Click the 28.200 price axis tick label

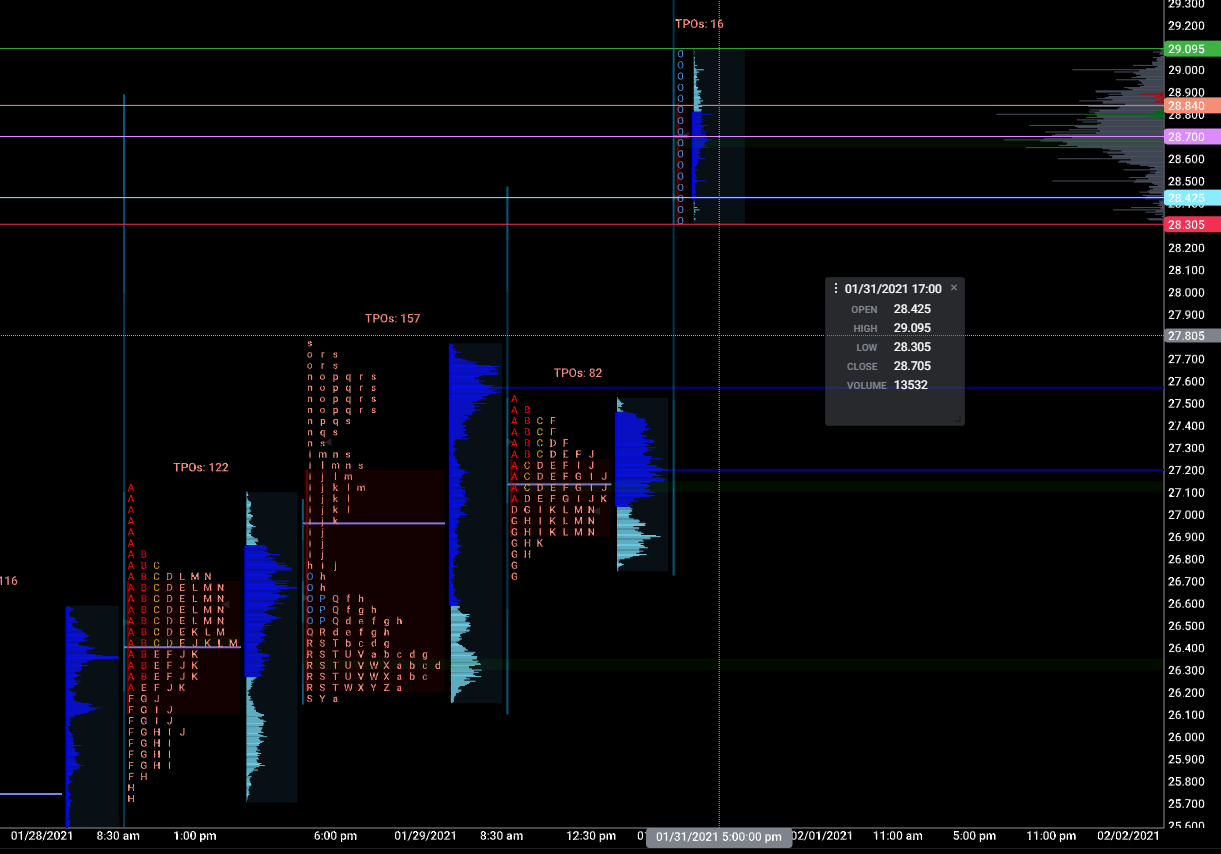[1185, 248]
